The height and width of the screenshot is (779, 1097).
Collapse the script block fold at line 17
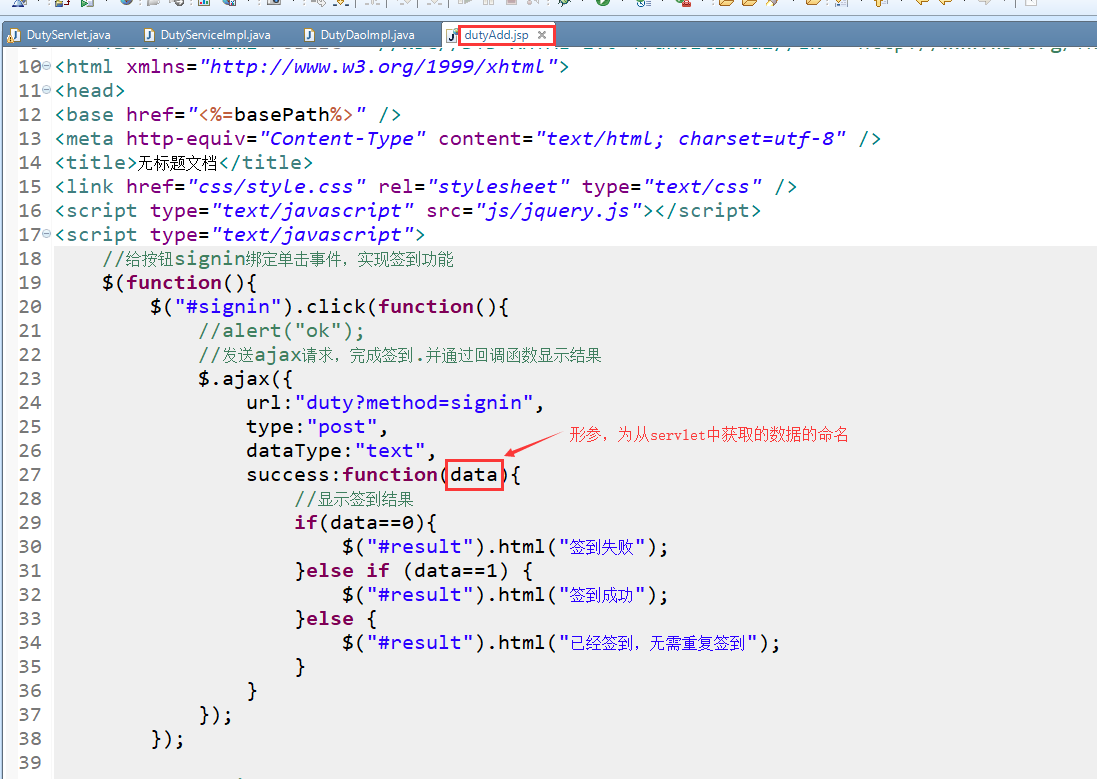[47, 234]
